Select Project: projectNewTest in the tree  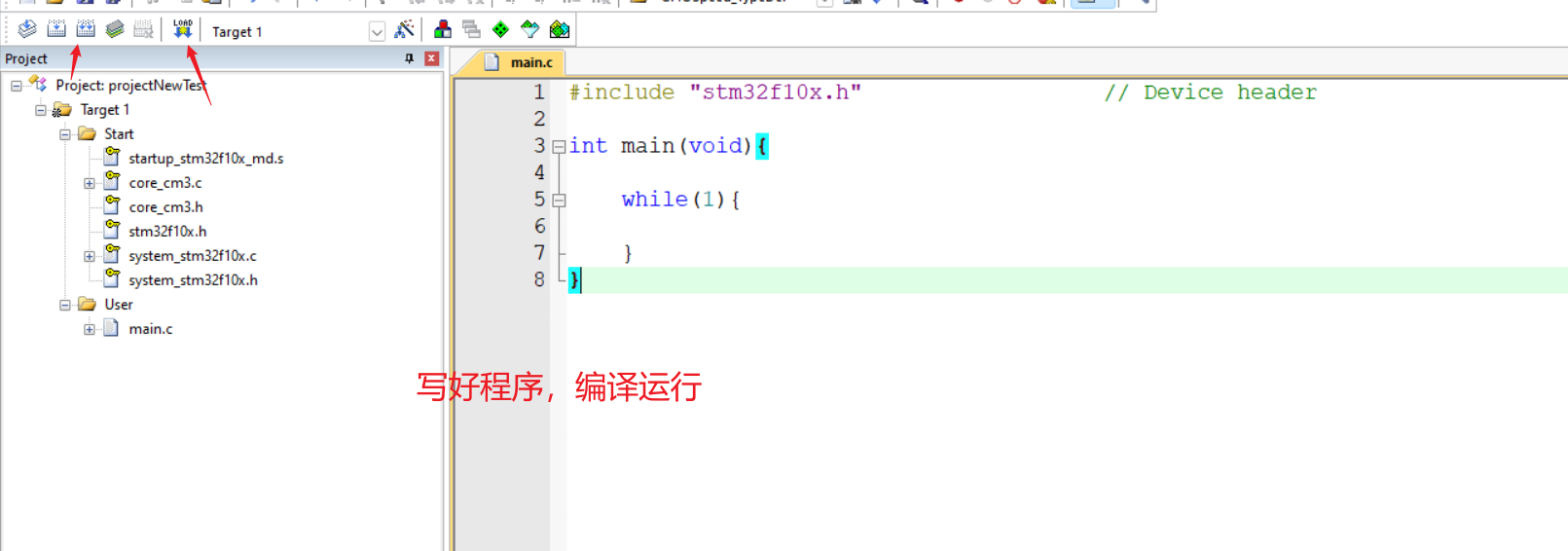coord(131,86)
